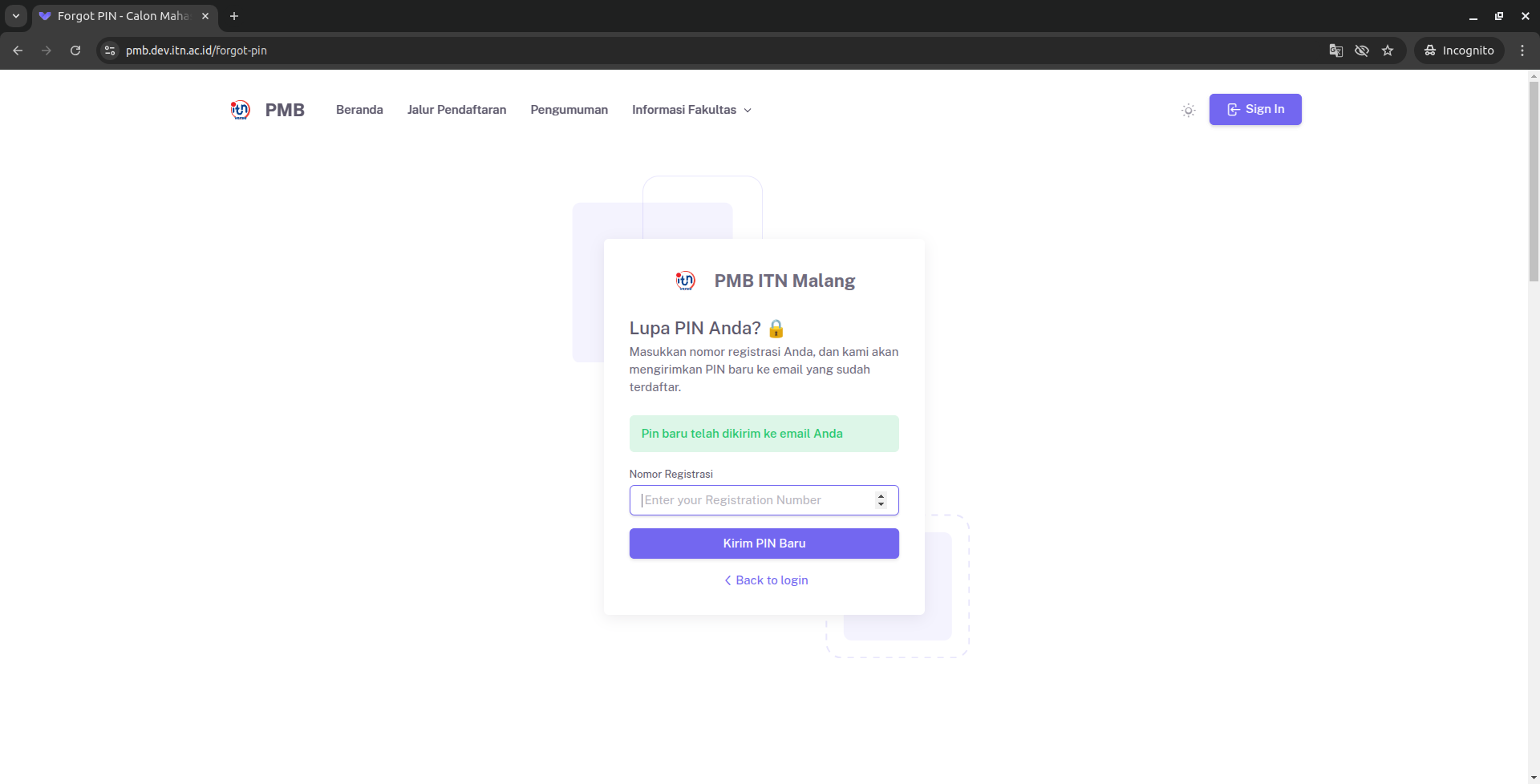Reload the page with the refresh icon
The width and height of the screenshot is (1540, 784).
click(x=75, y=51)
